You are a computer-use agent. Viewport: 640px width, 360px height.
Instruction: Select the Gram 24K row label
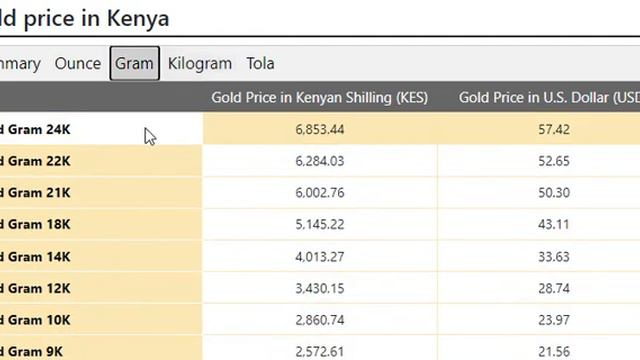coord(35,129)
